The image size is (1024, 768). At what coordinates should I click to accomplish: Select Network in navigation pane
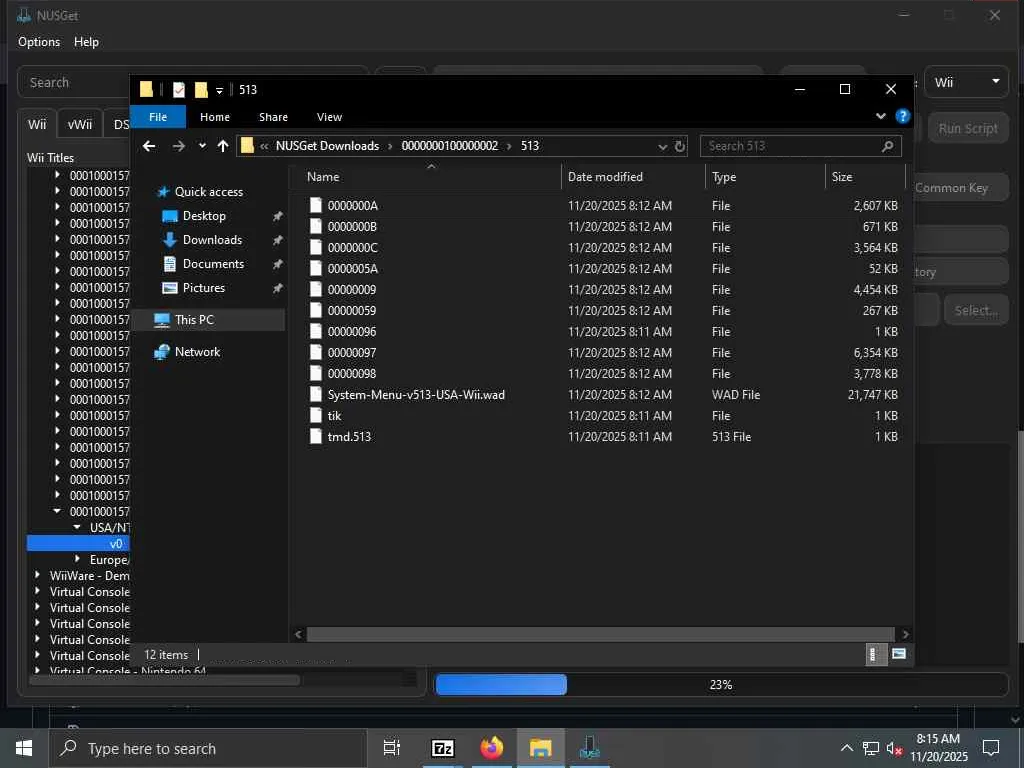tap(197, 352)
